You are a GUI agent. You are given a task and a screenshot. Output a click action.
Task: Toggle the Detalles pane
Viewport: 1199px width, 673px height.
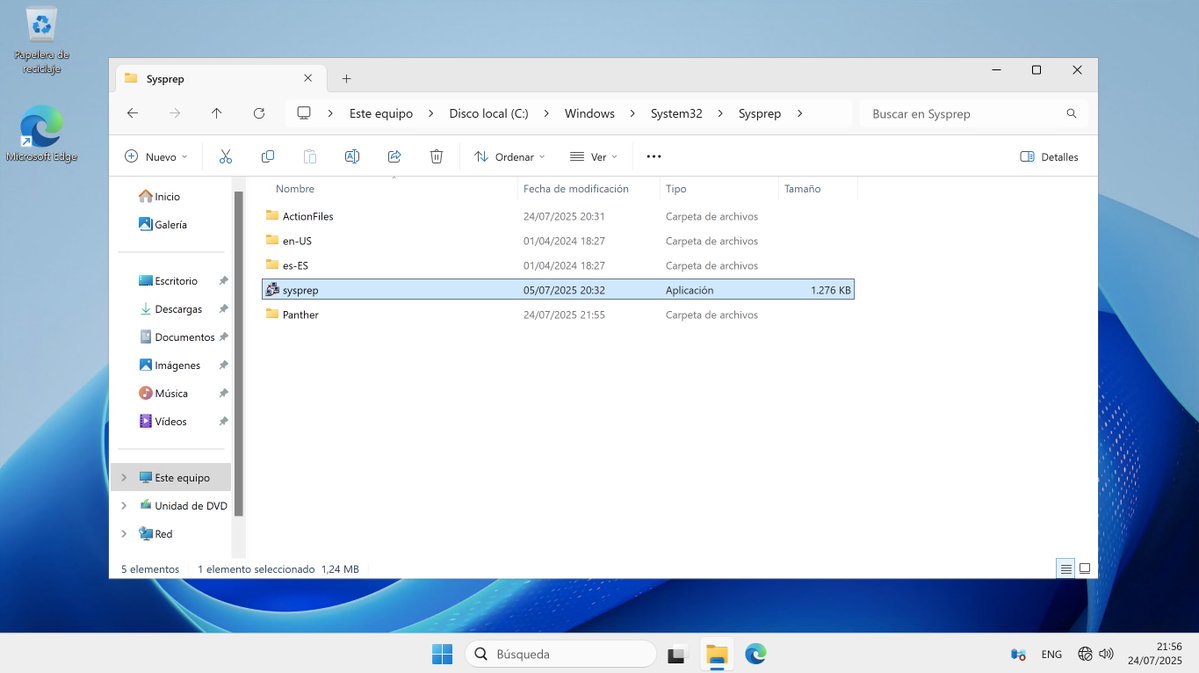1049,157
